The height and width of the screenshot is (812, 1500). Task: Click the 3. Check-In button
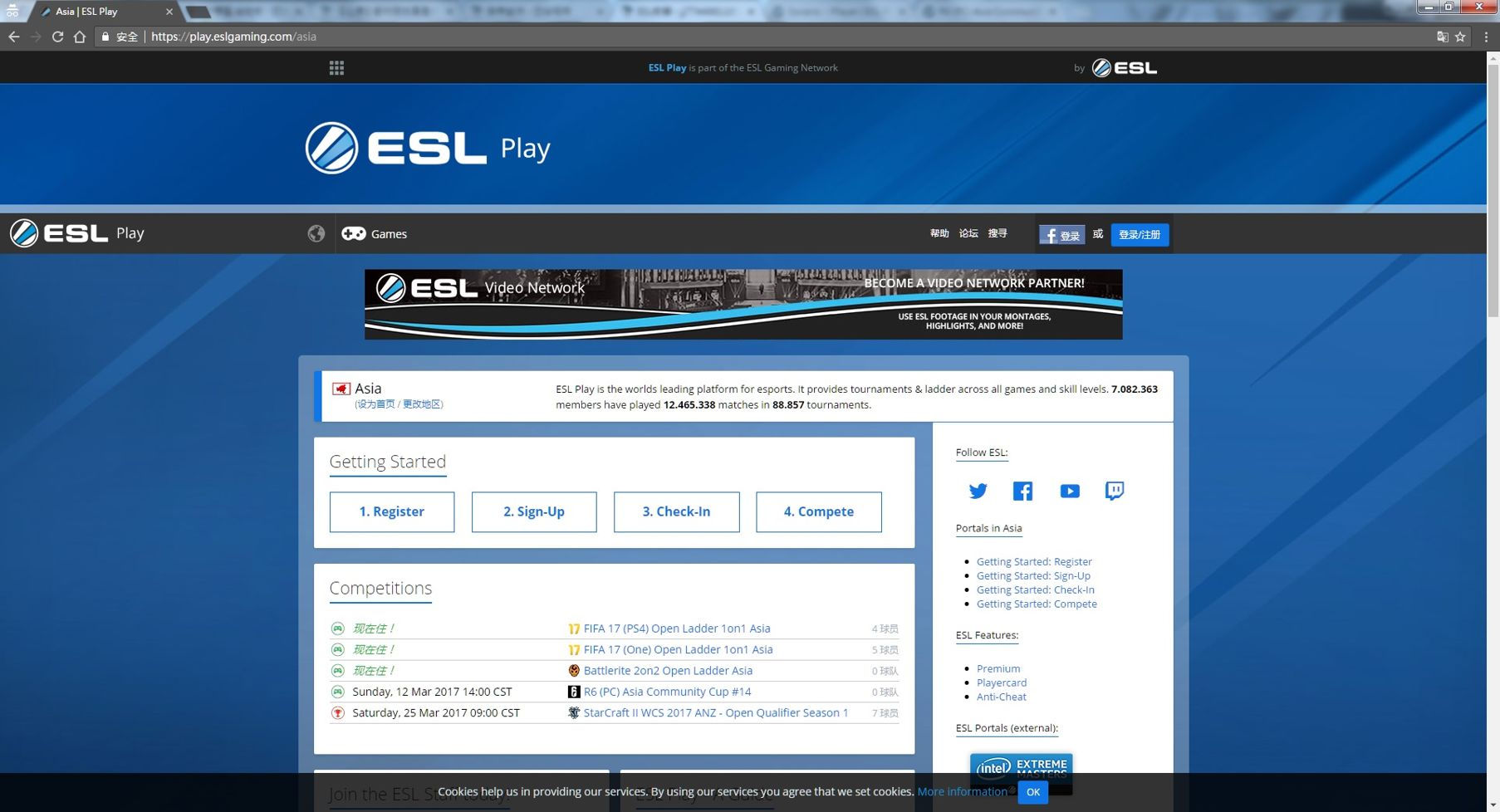(x=677, y=511)
